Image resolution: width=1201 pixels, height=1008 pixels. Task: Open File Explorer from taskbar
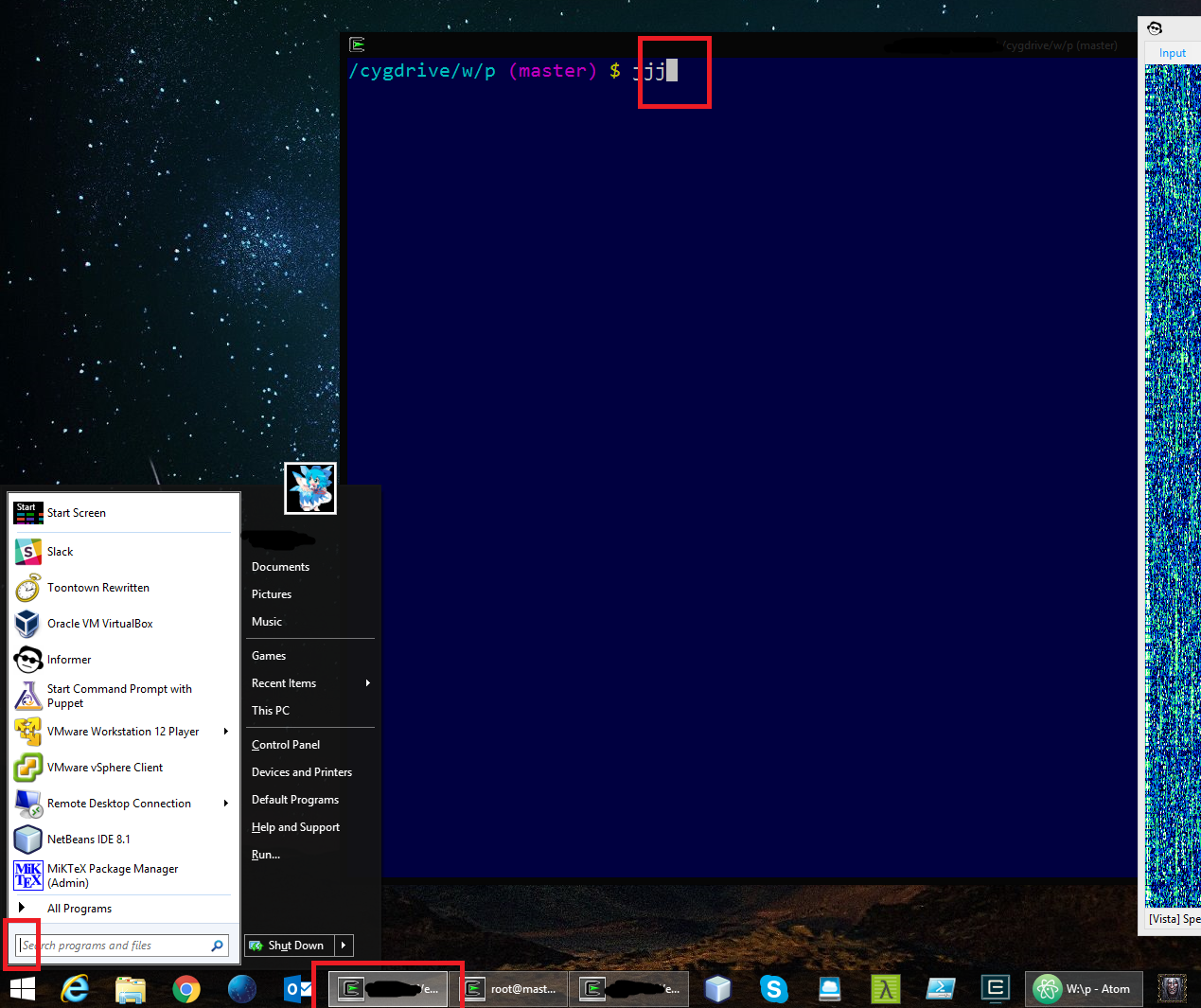tap(131, 989)
